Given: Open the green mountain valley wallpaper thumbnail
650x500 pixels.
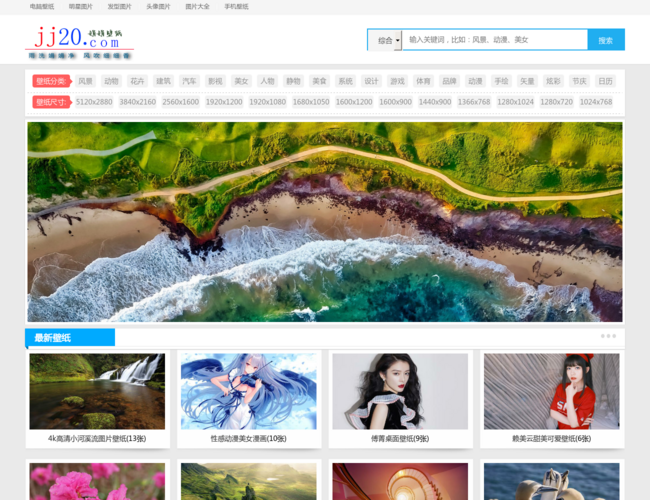Looking at the screenshot, I should (249, 481).
